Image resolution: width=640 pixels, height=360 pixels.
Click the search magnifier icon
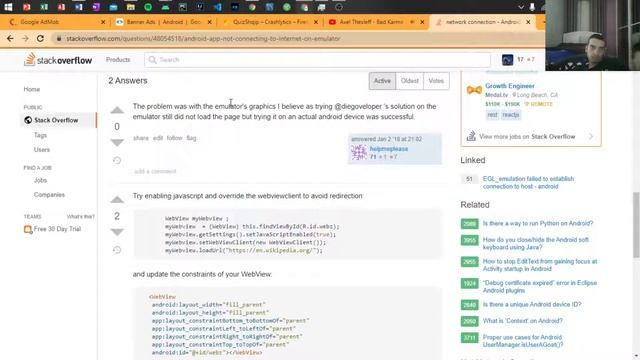152,60
